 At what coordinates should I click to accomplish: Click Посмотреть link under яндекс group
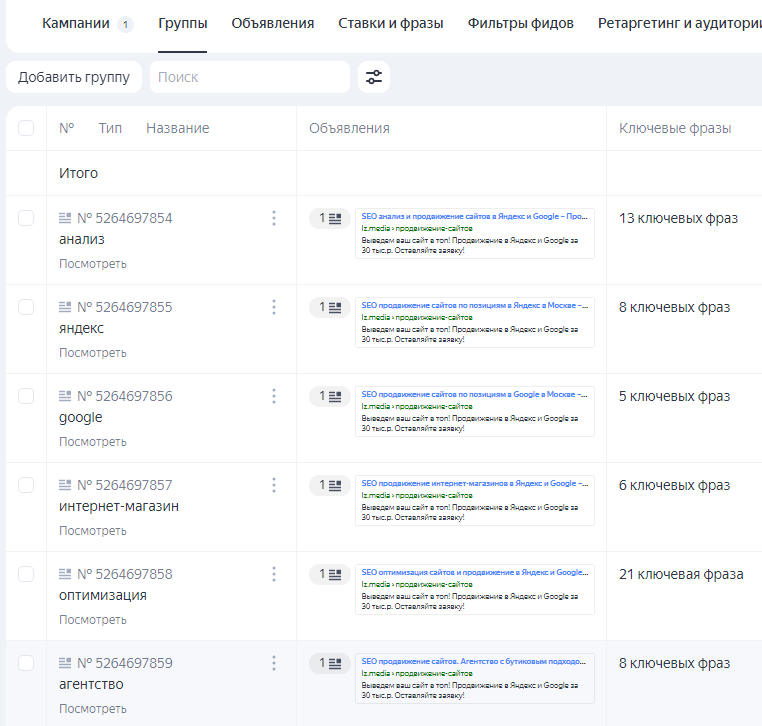[x=92, y=353]
